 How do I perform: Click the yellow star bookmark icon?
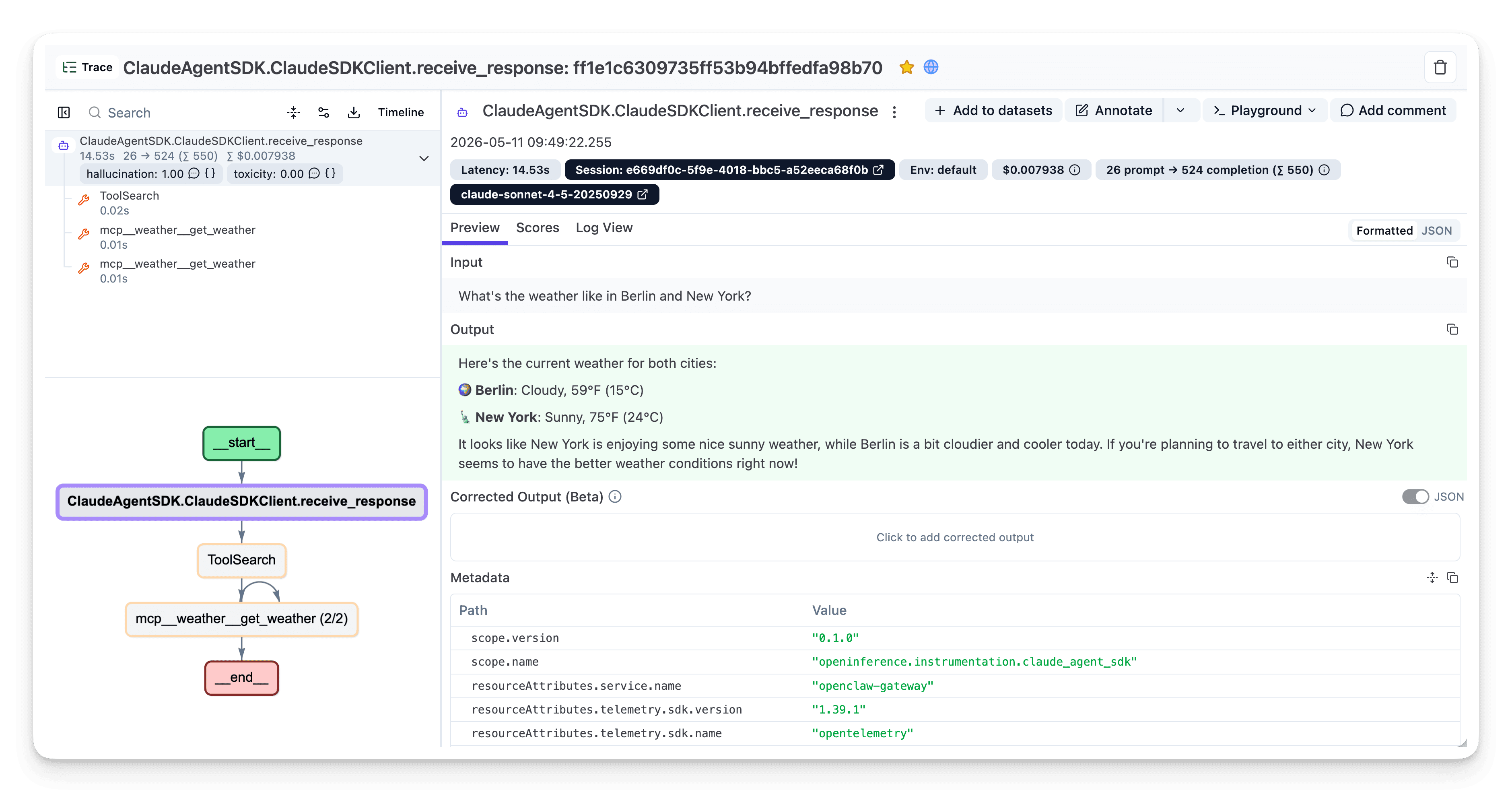coord(906,68)
